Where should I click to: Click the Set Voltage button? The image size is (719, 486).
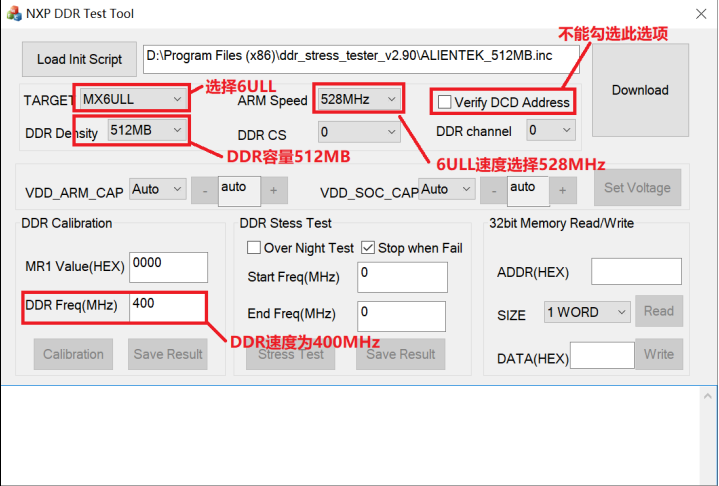click(x=637, y=188)
